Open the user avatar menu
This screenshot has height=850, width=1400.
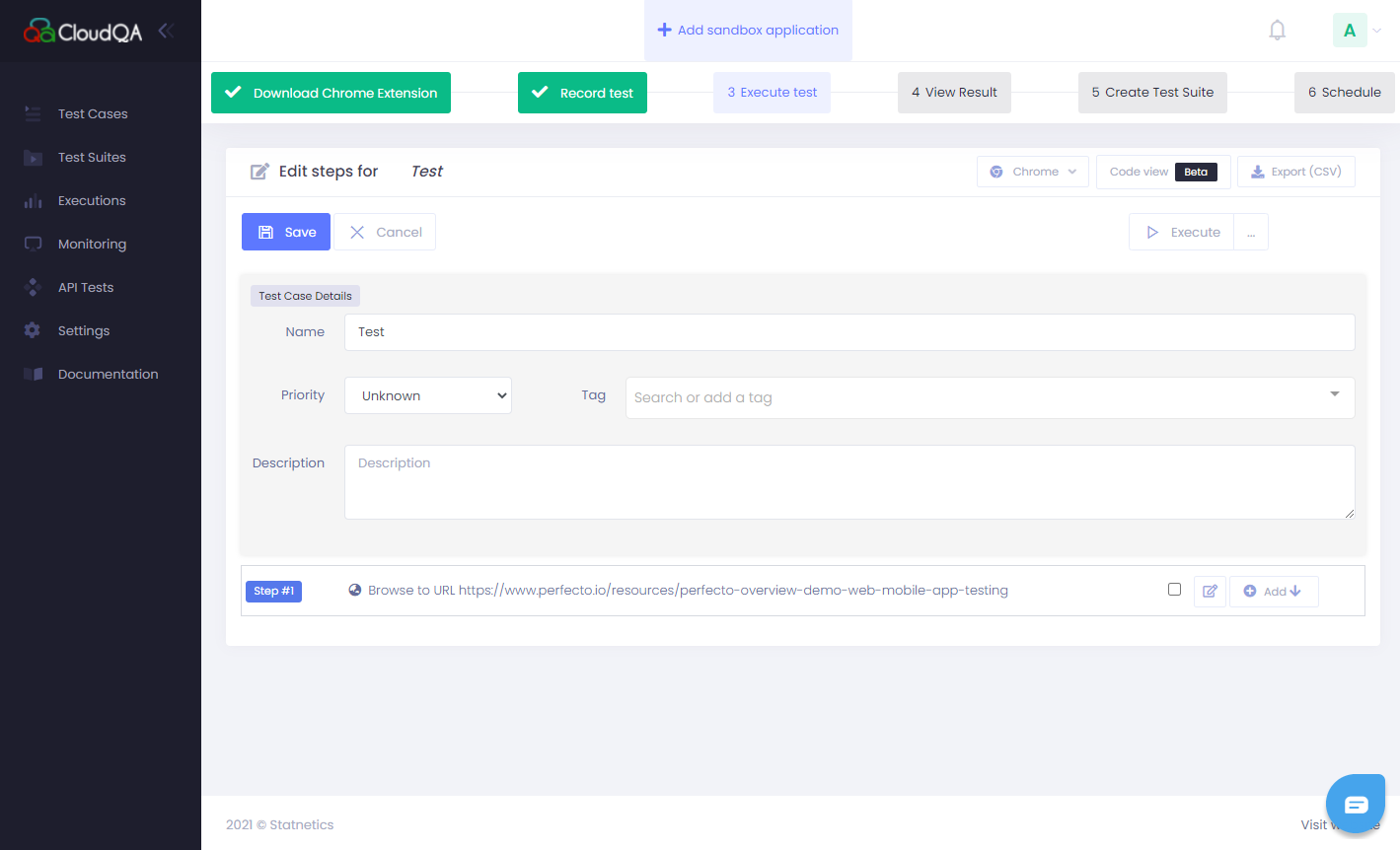[x=1358, y=31]
